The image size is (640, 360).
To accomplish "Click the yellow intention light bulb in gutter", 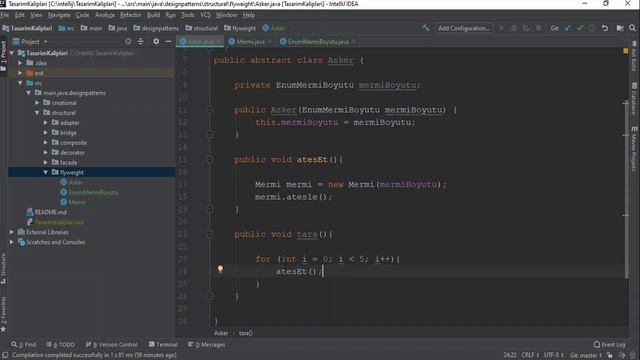I will pyautogui.click(x=220, y=269).
